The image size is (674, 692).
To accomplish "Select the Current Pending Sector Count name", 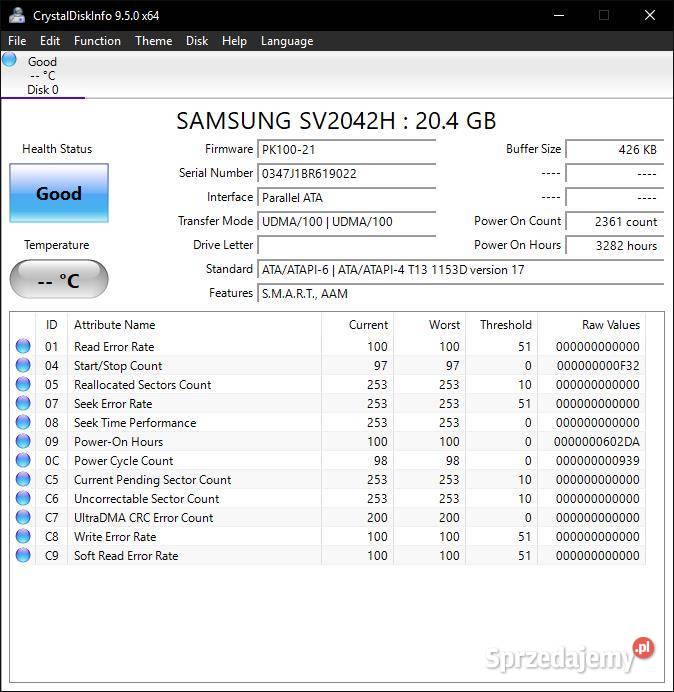I will tap(152, 480).
